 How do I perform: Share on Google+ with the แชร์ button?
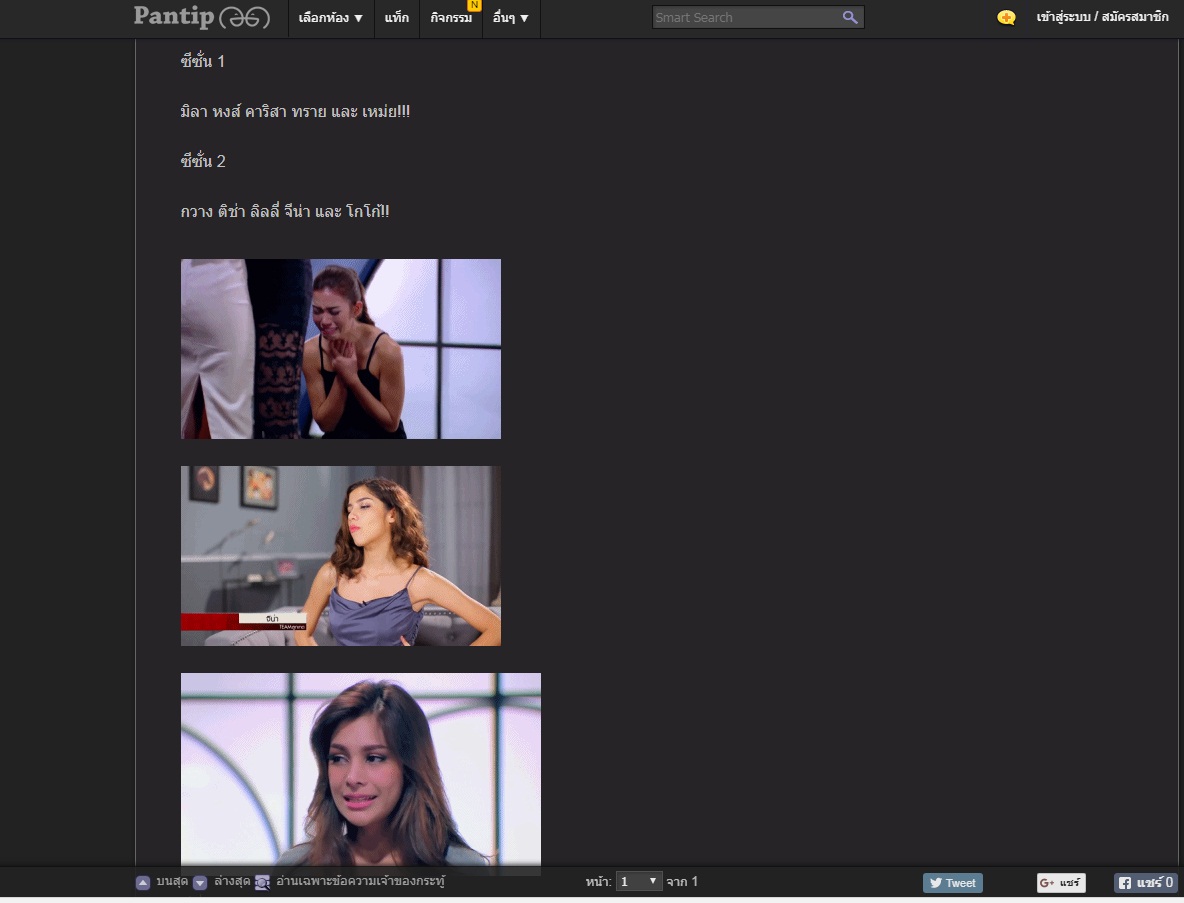[x=1061, y=882]
